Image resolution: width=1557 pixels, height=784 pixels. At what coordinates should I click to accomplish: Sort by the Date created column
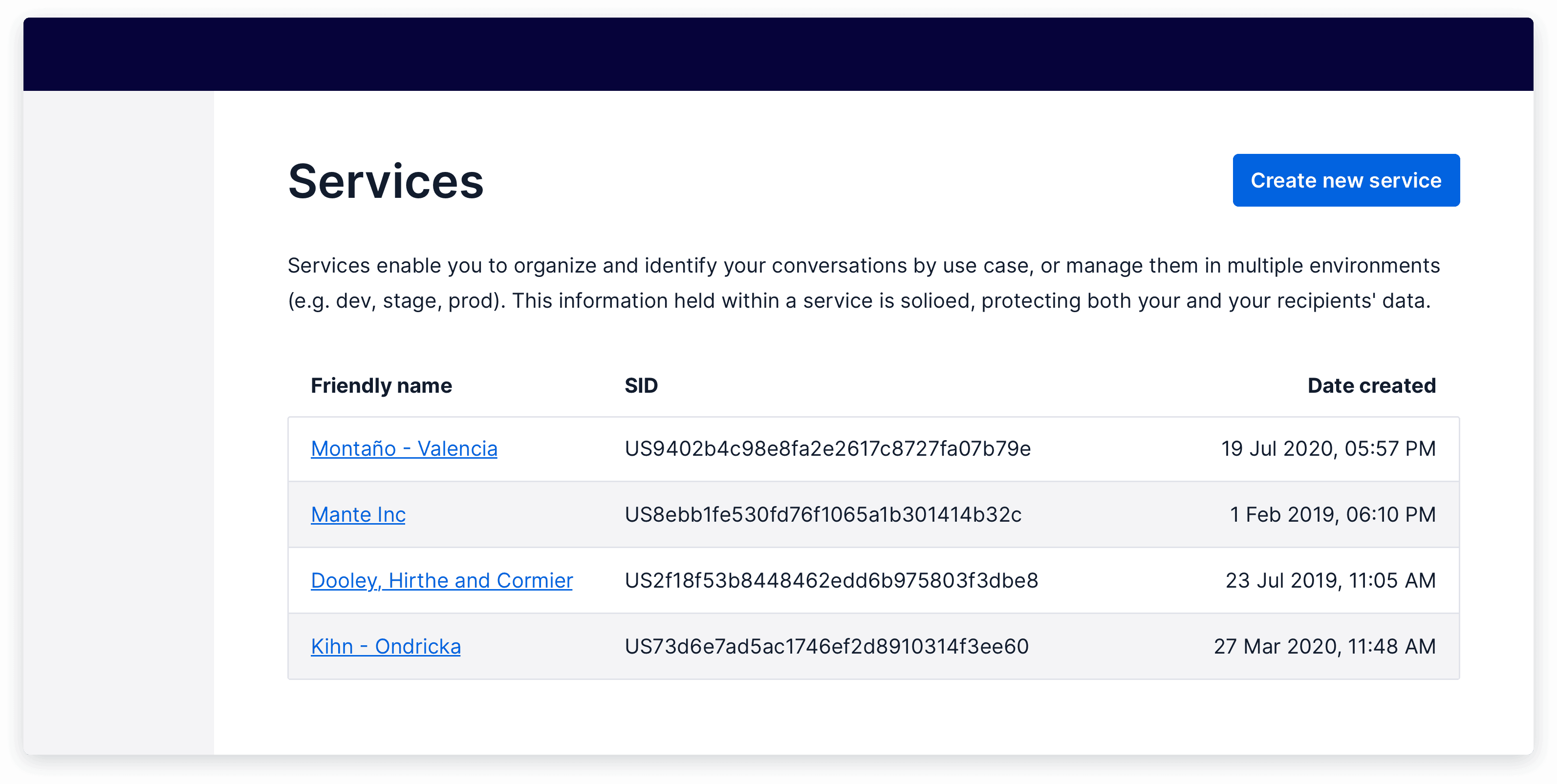click(x=1371, y=385)
